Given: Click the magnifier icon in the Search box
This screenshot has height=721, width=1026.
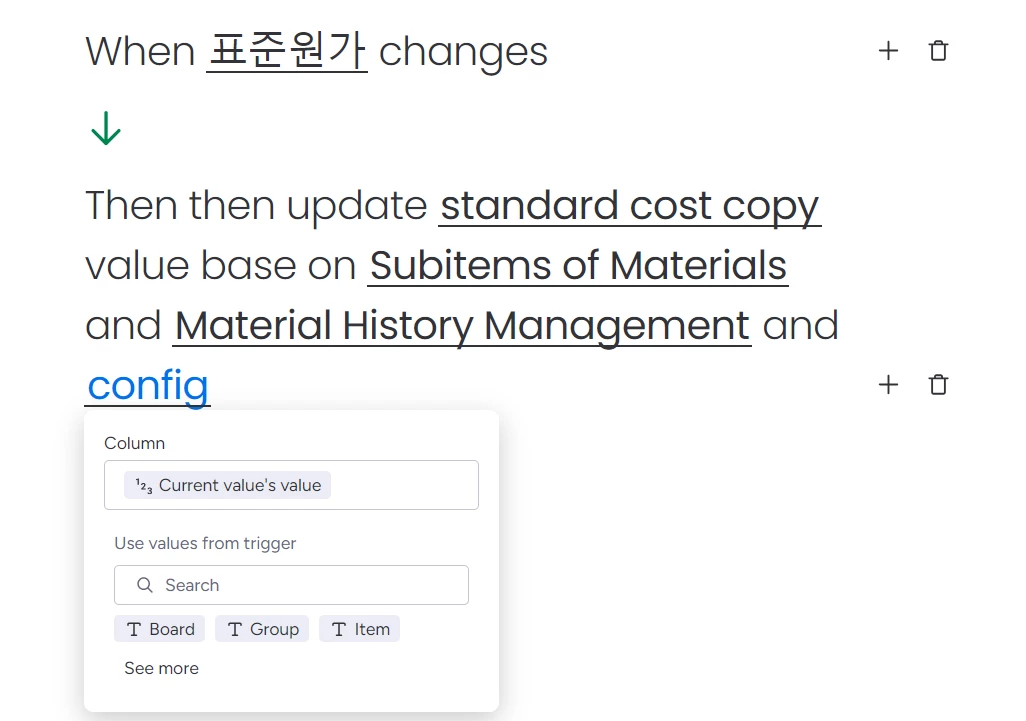Looking at the screenshot, I should pyautogui.click(x=145, y=585).
